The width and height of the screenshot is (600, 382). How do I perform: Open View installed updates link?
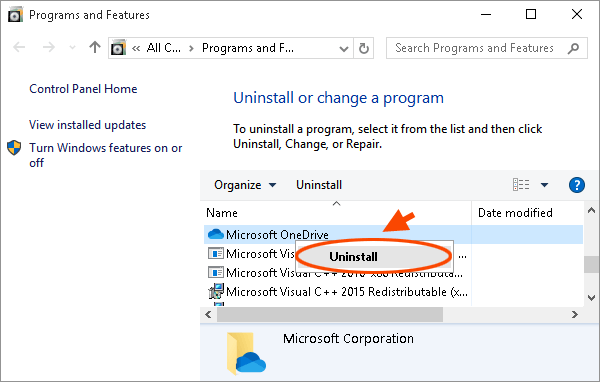click(x=88, y=125)
